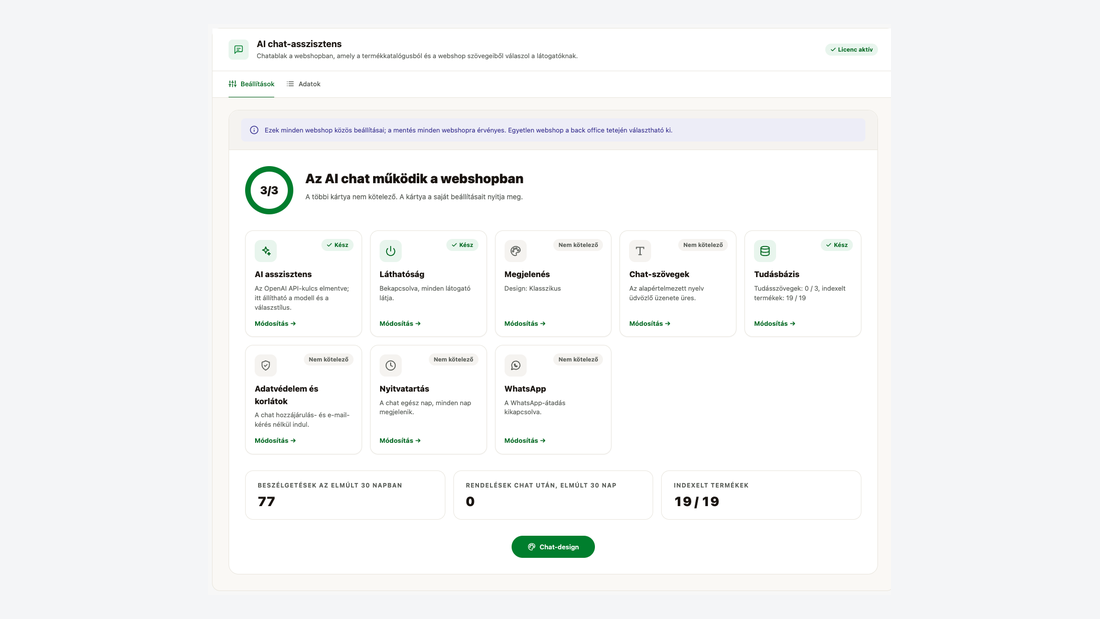Screen dimensions: 1100x619
Task: Click the WhatsApp logo icon
Action: pos(516,365)
